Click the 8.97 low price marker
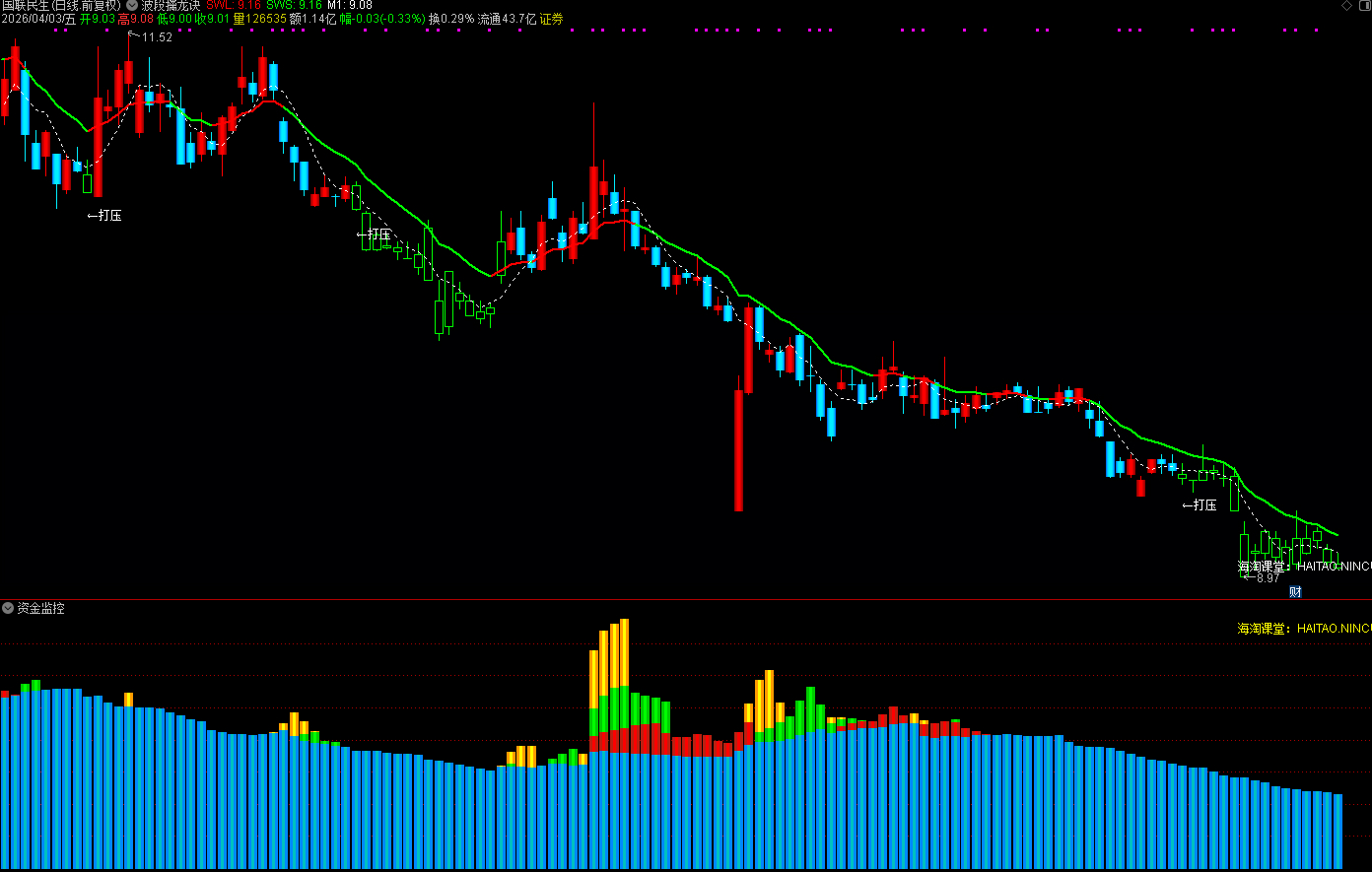The width and height of the screenshot is (1372, 872). click(x=1266, y=578)
